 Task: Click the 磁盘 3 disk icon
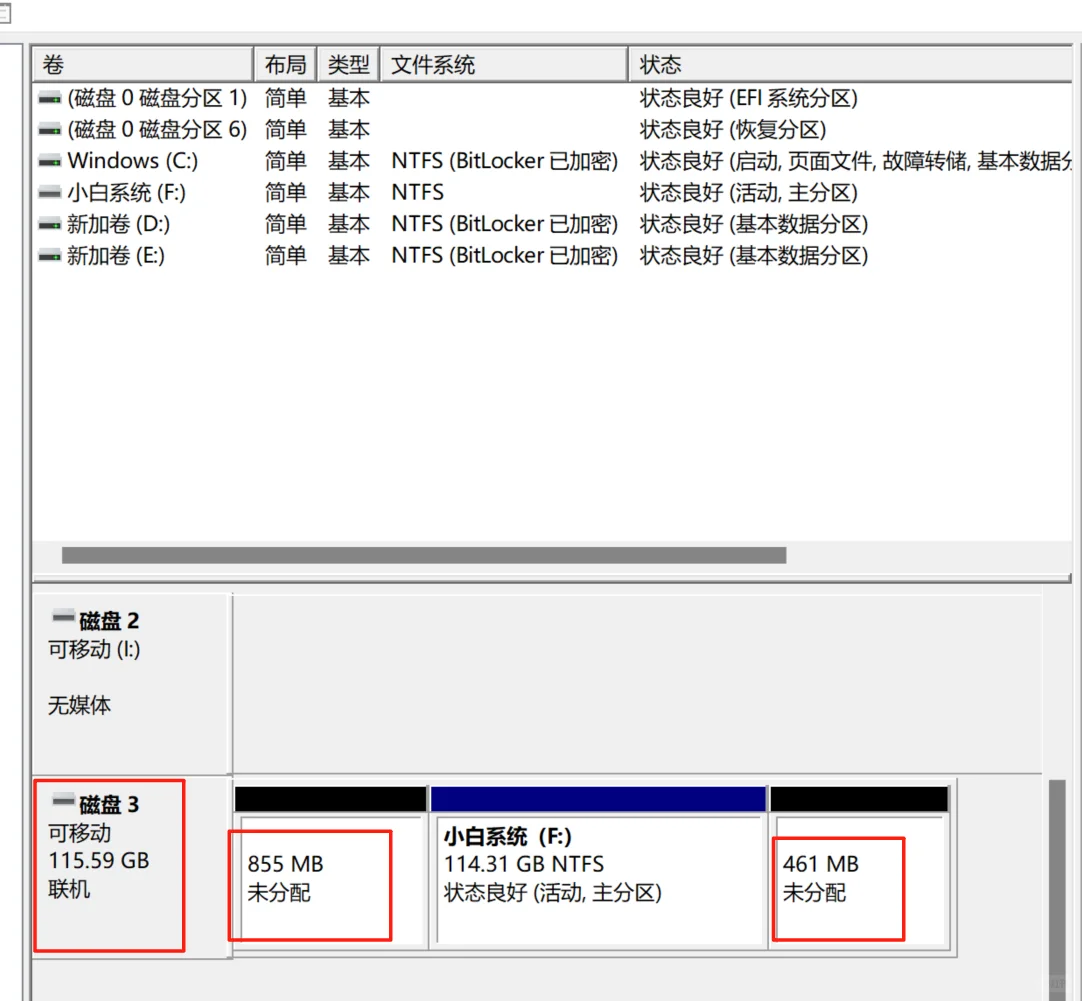point(63,800)
